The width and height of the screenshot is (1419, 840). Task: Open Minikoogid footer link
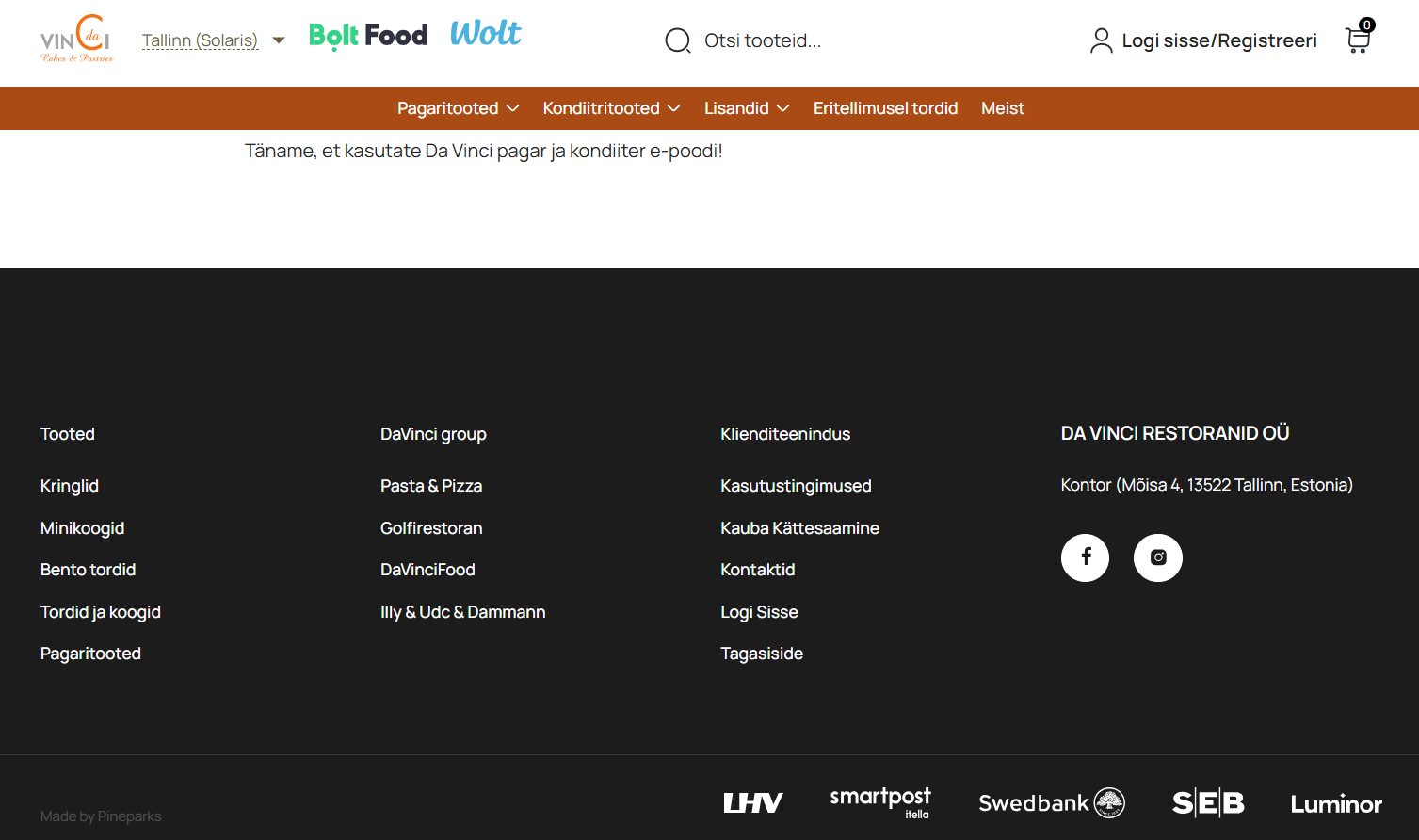(83, 528)
